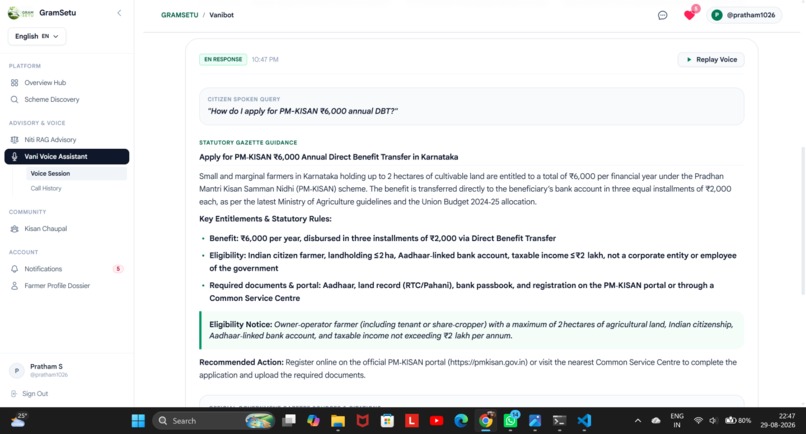Click the citizen spoken query about PM-KISAN
This screenshot has height=434, width=806.
303,111
